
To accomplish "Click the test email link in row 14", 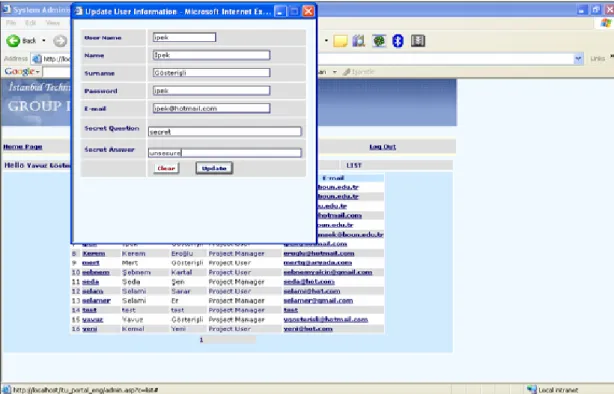I will [x=291, y=310].
